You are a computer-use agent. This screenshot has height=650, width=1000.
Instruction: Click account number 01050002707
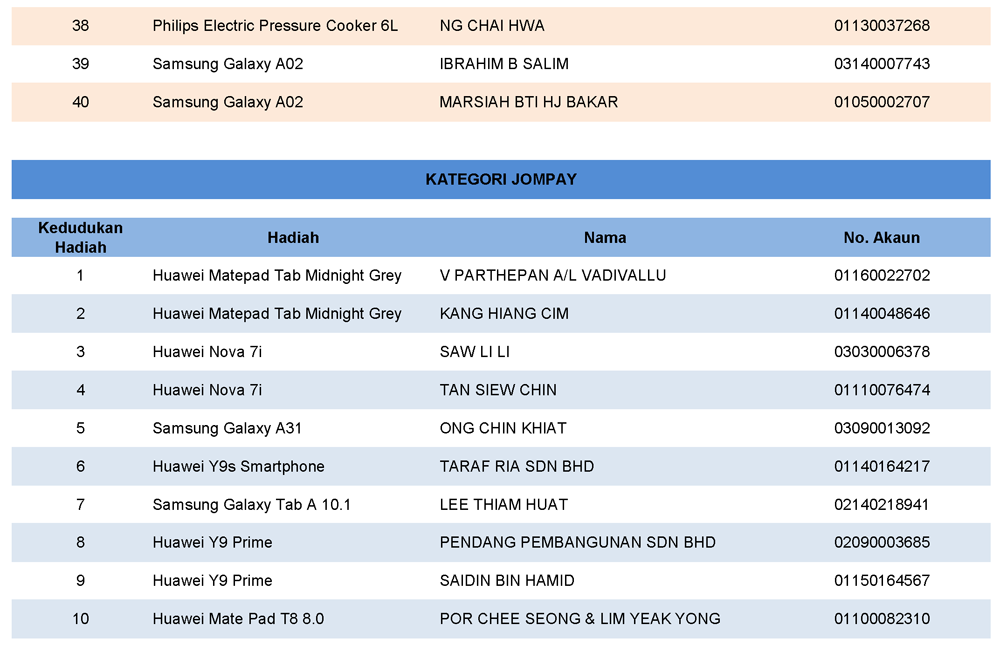pyautogui.click(x=881, y=102)
